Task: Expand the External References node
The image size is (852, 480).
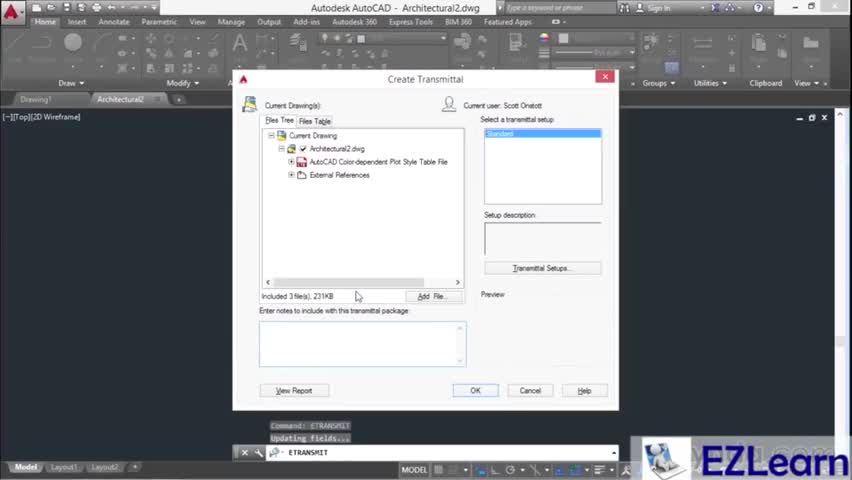Action: [291, 174]
